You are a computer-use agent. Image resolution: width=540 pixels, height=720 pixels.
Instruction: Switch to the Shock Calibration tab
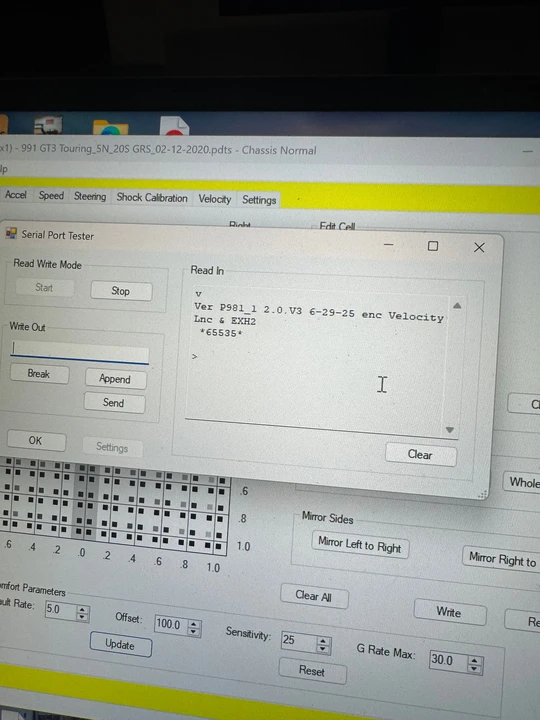point(152,197)
